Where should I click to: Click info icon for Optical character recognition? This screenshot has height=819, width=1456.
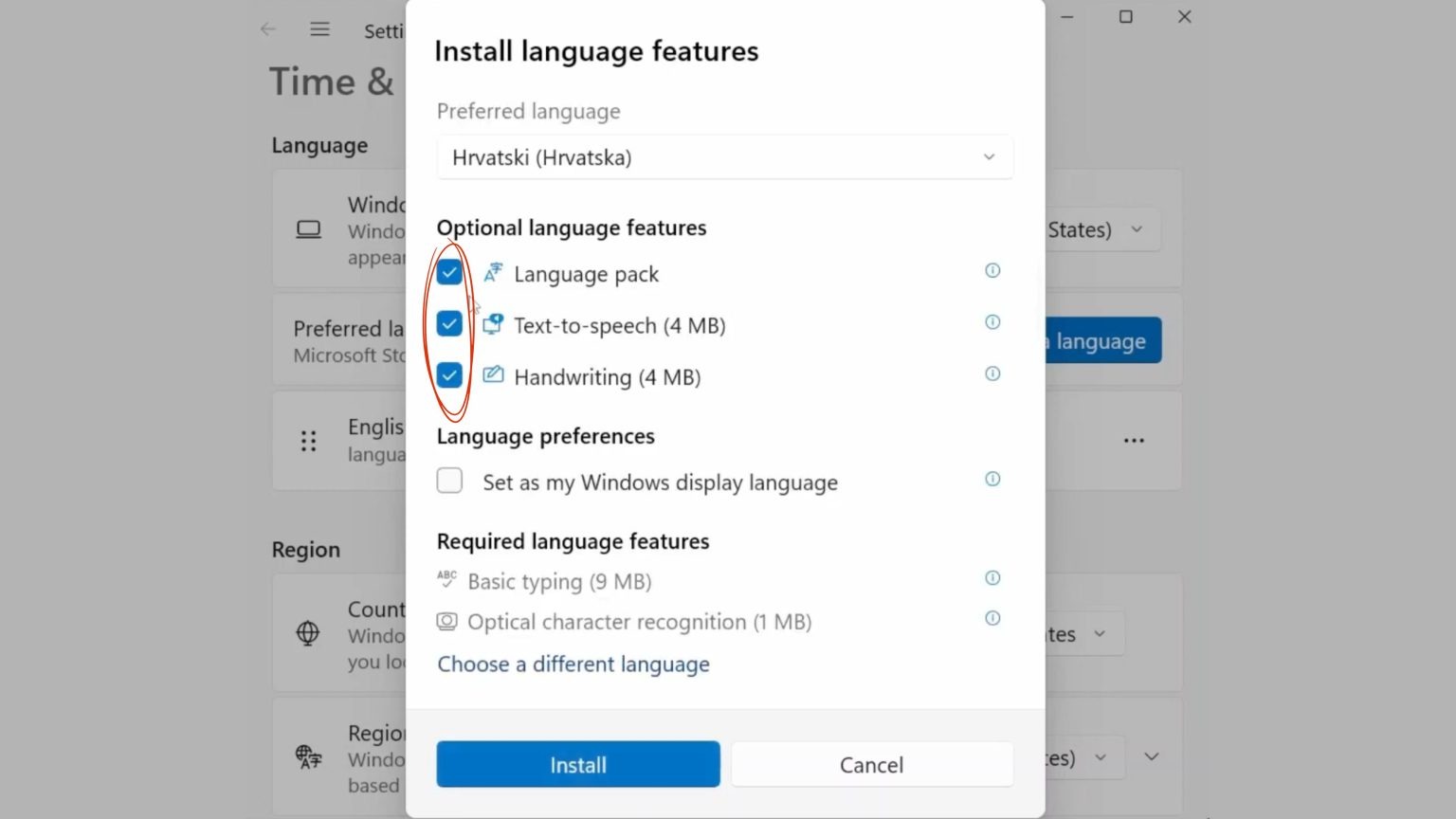(992, 618)
